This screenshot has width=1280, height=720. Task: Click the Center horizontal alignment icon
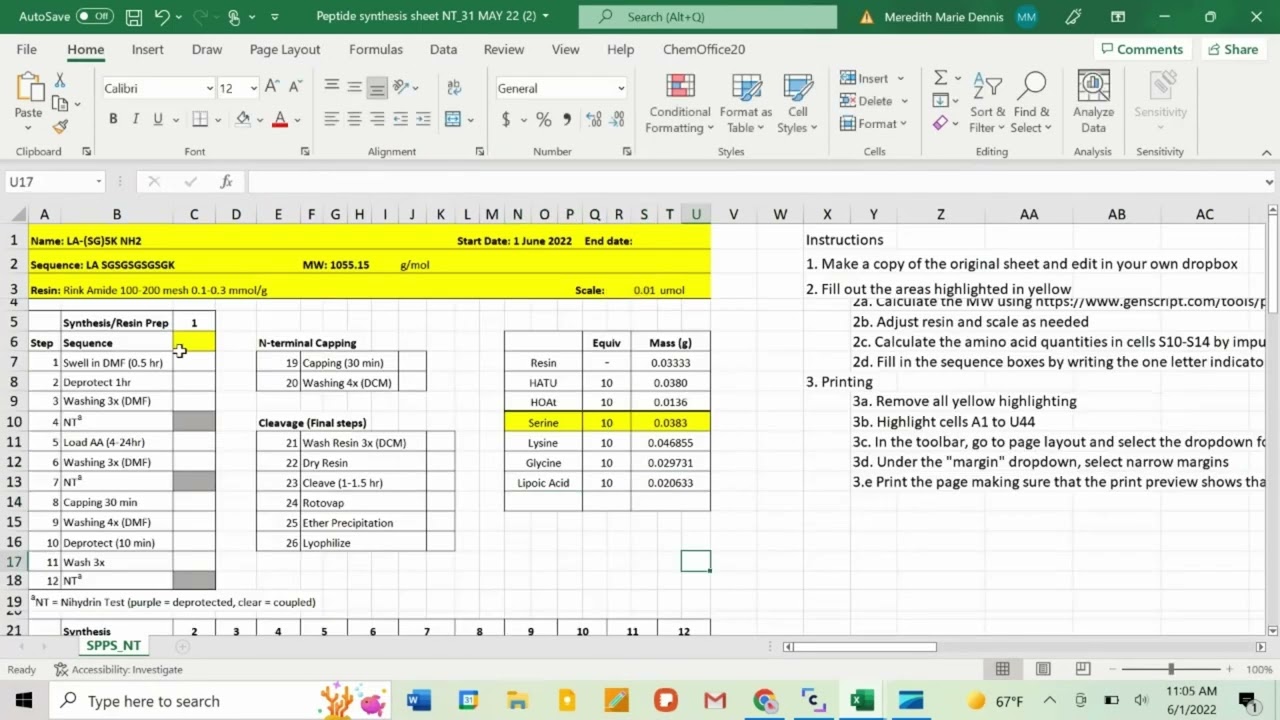click(354, 119)
